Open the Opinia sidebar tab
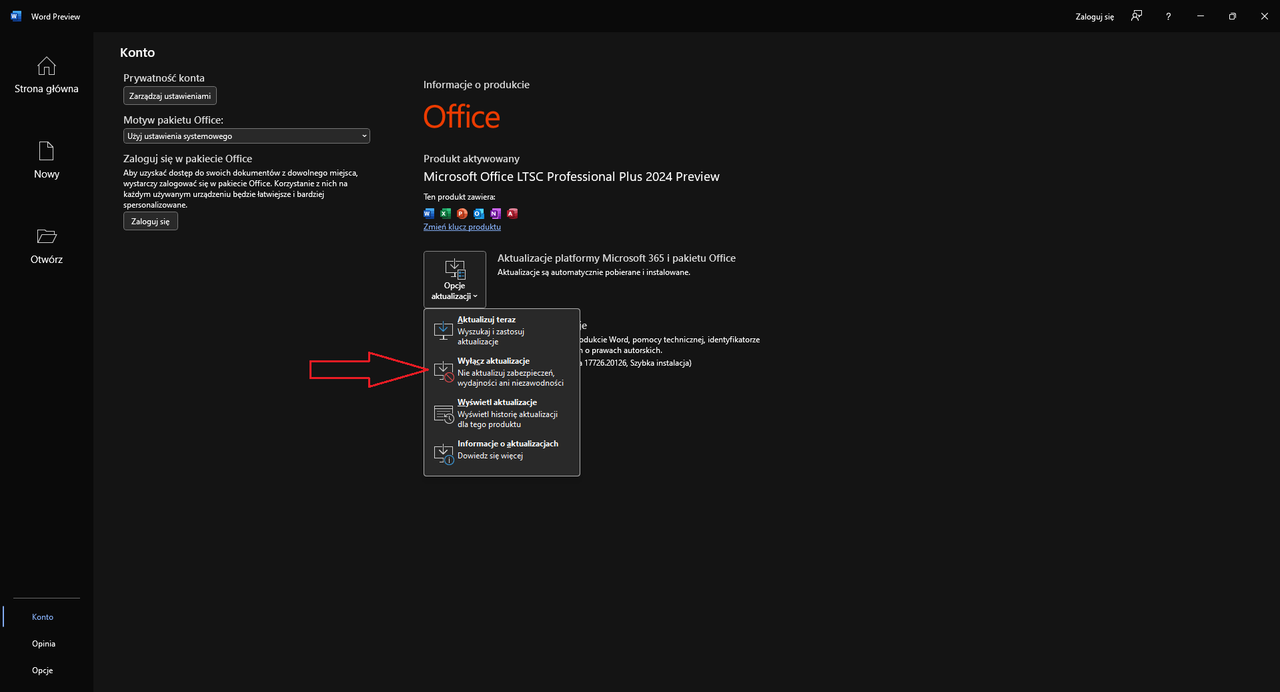 pos(43,644)
